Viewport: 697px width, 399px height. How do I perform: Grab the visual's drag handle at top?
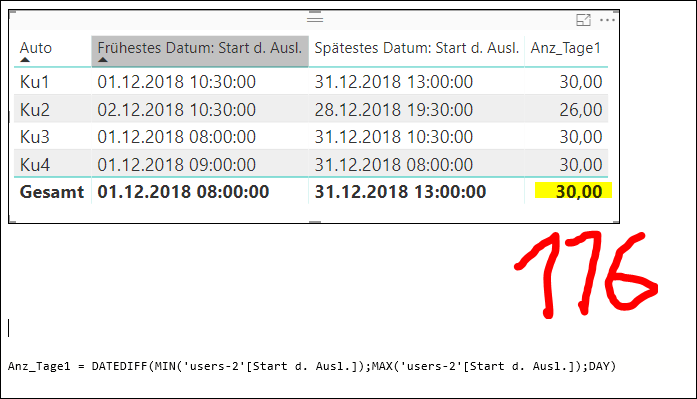315,19
